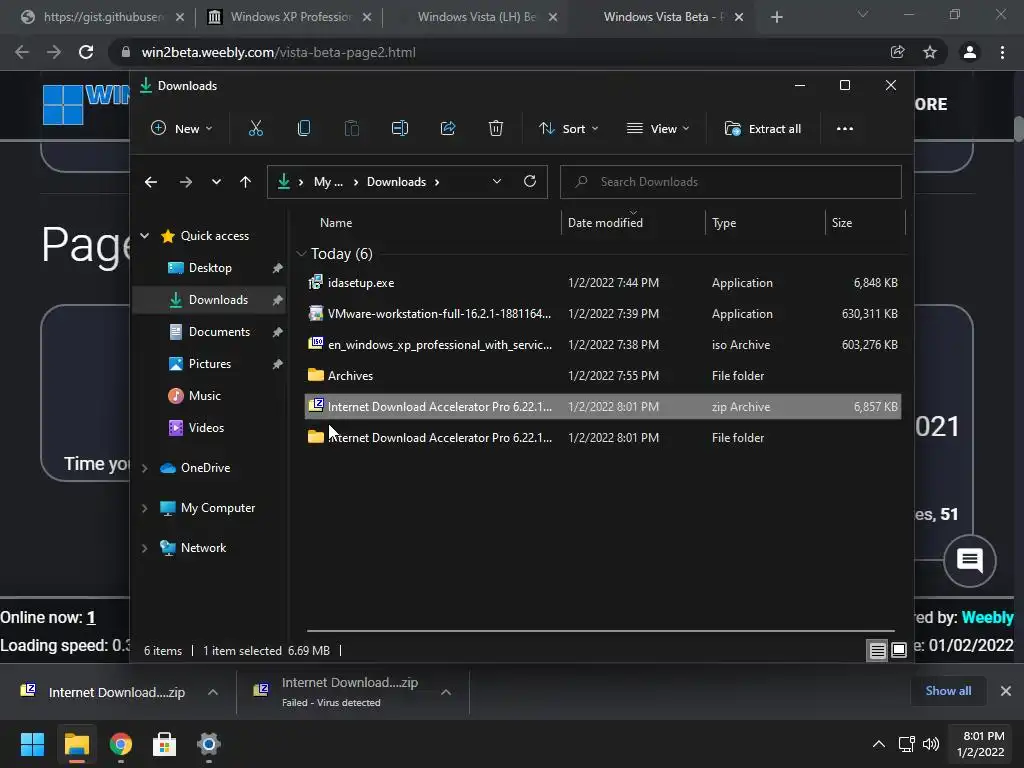Screen dimensions: 1024x768
Task: Click the Chrome address bar URL
Action: (x=278, y=52)
